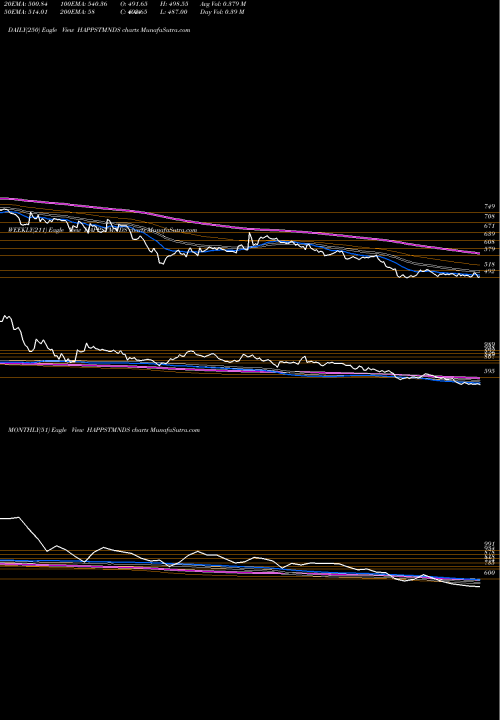Image resolution: width=500 pixels, height=720 pixels.
Task: Click the DAILY(250) Eagle View chart title
Action: pyautogui.click(x=99, y=30)
